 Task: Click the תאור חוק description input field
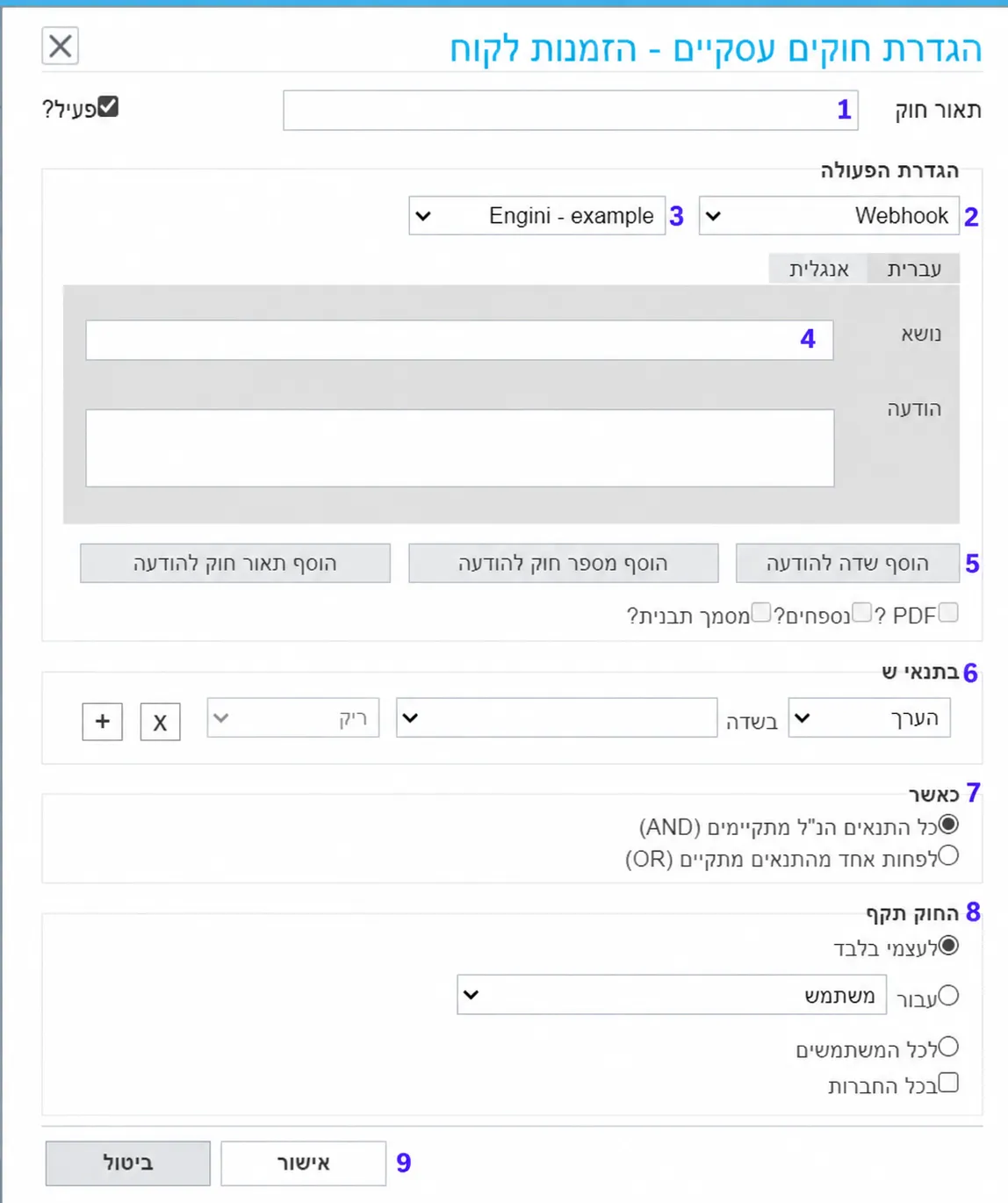pyautogui.click(x=571, y=111)
